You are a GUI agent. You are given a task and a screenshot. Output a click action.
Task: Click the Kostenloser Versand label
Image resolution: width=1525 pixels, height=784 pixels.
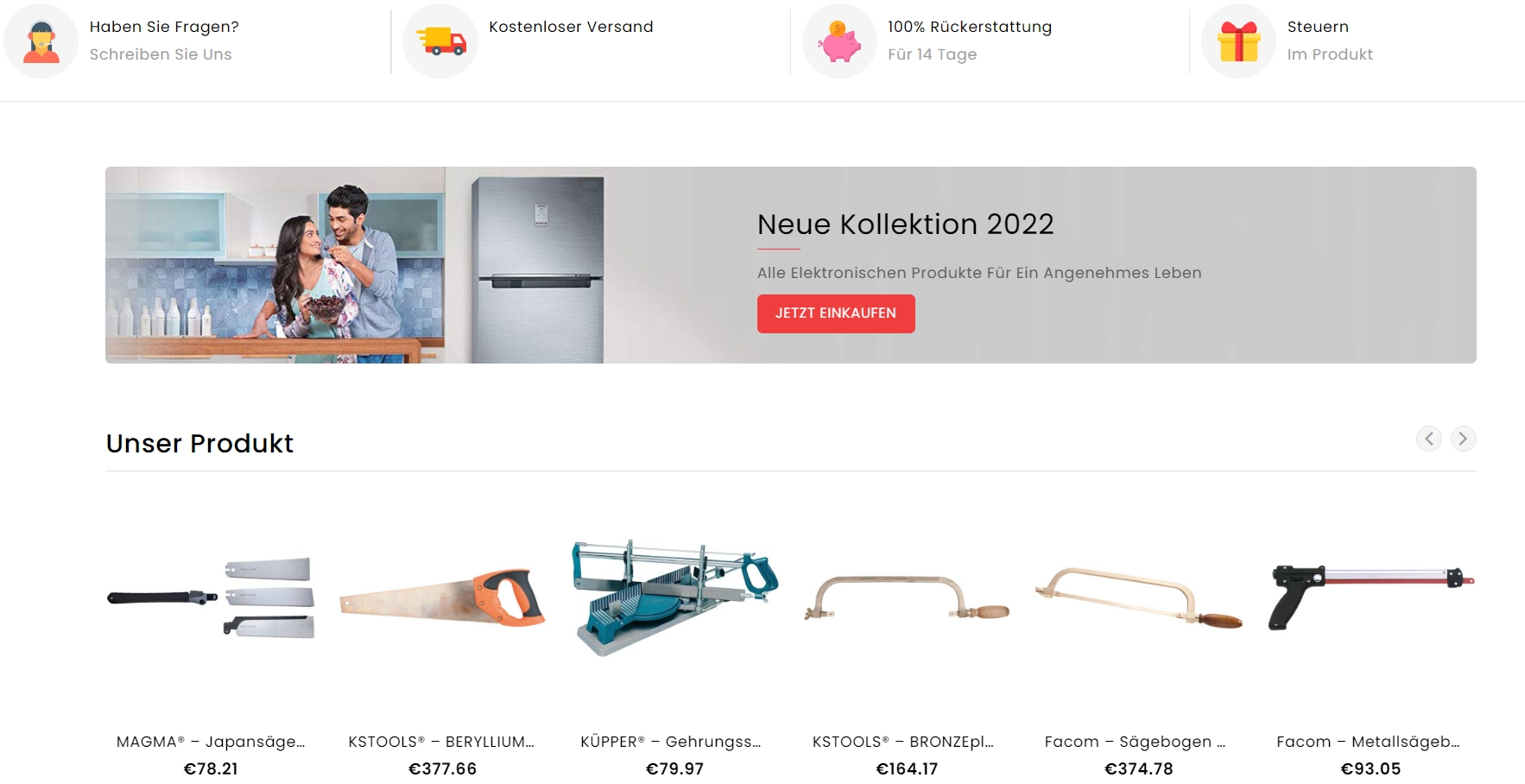click(571, 27)
